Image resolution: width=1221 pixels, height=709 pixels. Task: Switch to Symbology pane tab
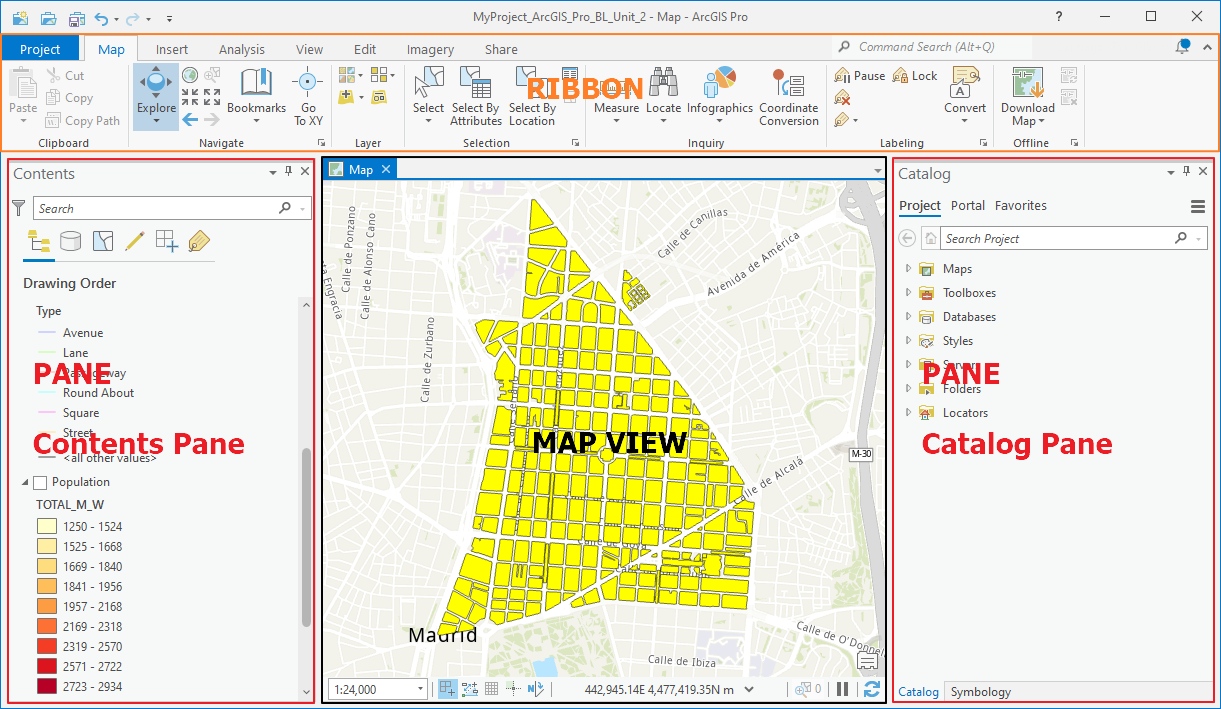click(980, 691)
